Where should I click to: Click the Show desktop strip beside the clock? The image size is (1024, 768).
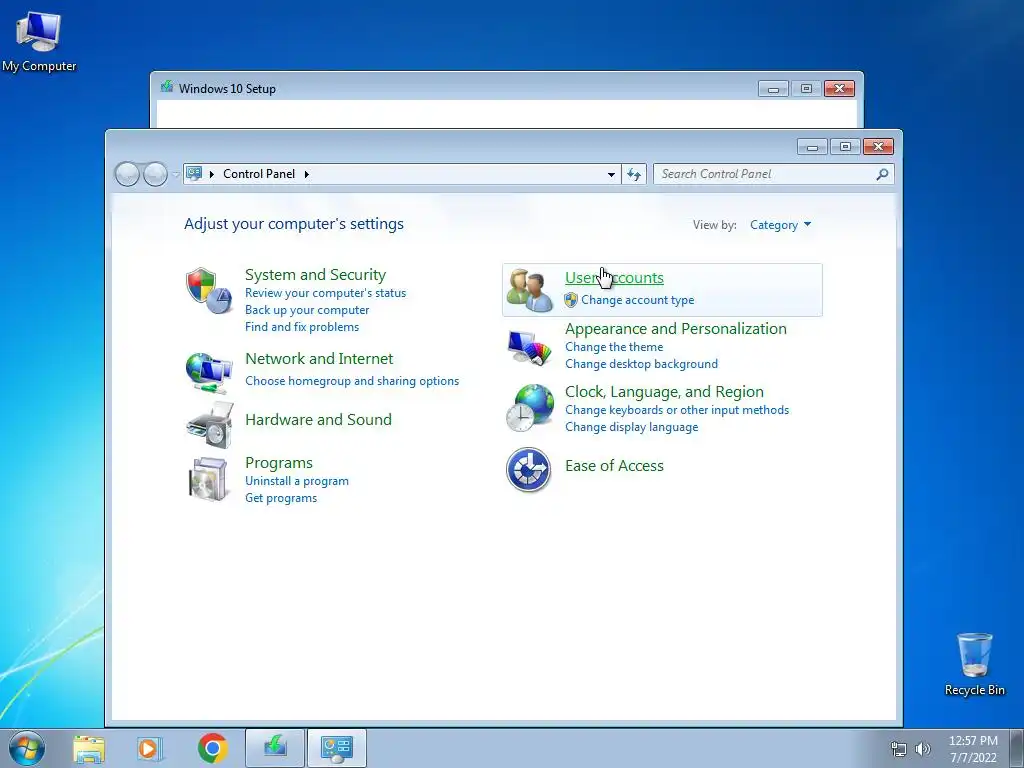click(x=1017, y=748)
